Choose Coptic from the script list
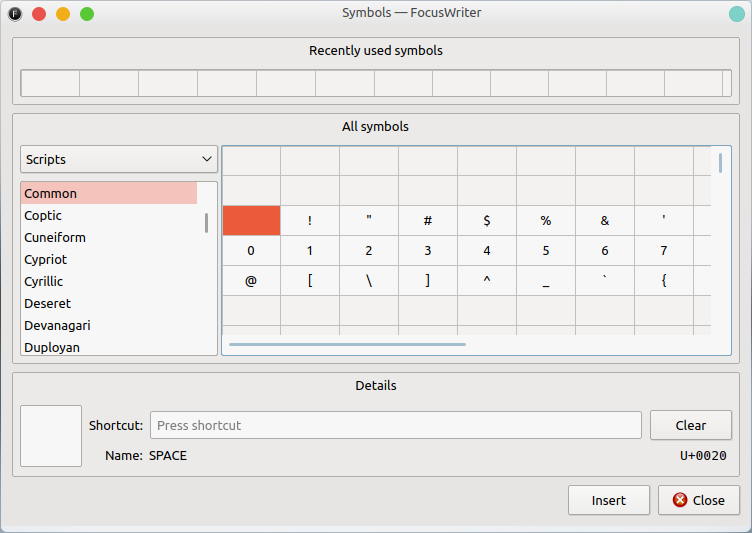Image resolution: width=752 pixels, height=533 pixels. tap(43, 216)
